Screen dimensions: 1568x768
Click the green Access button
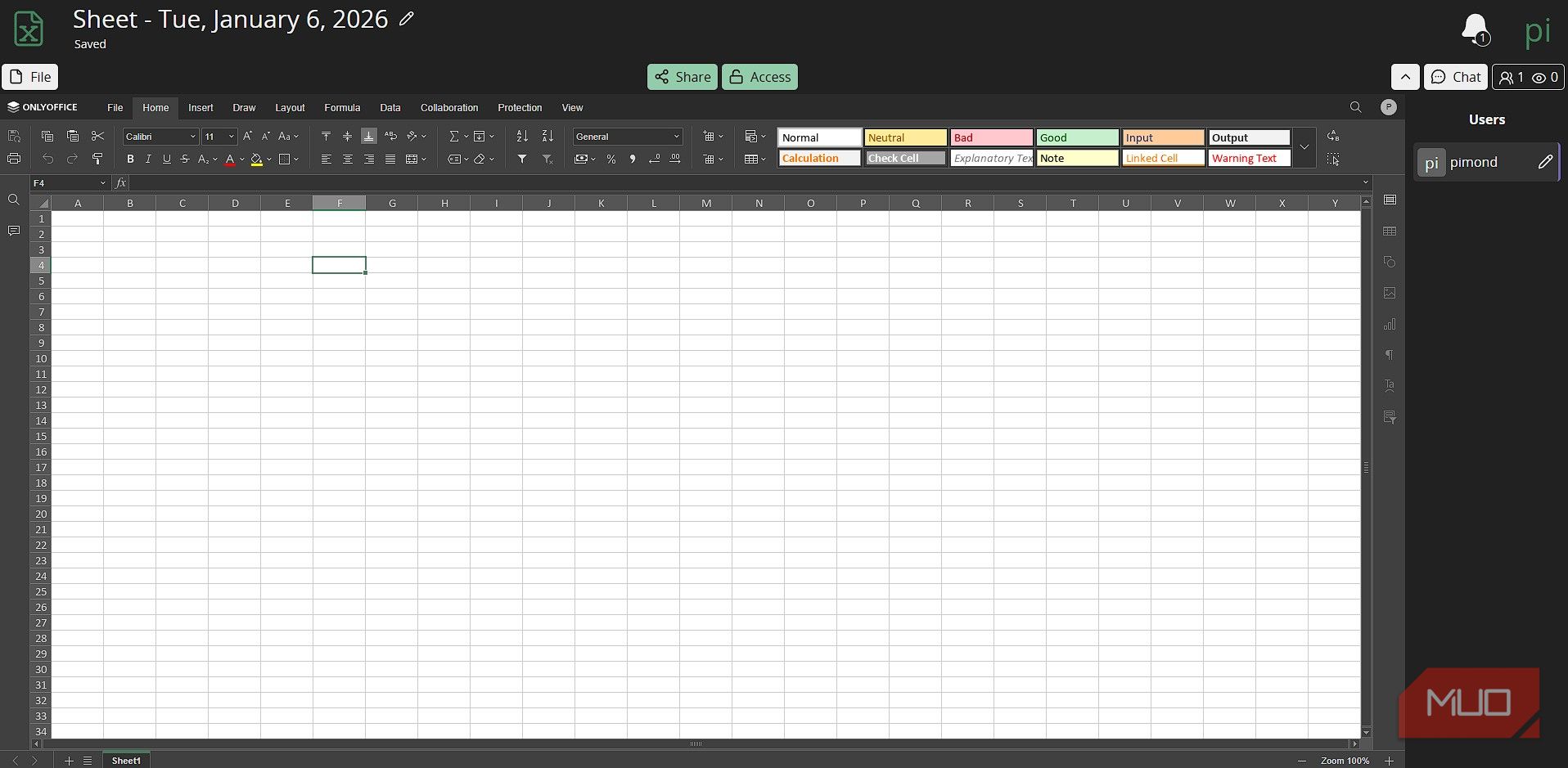tap(759, 77)
